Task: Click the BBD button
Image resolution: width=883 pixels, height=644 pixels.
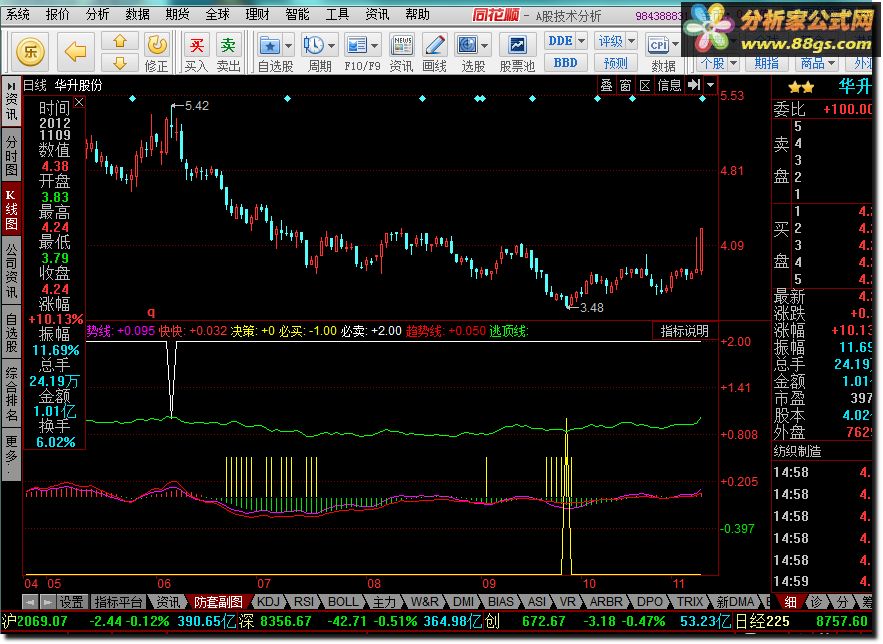Action: coord(565,63)
